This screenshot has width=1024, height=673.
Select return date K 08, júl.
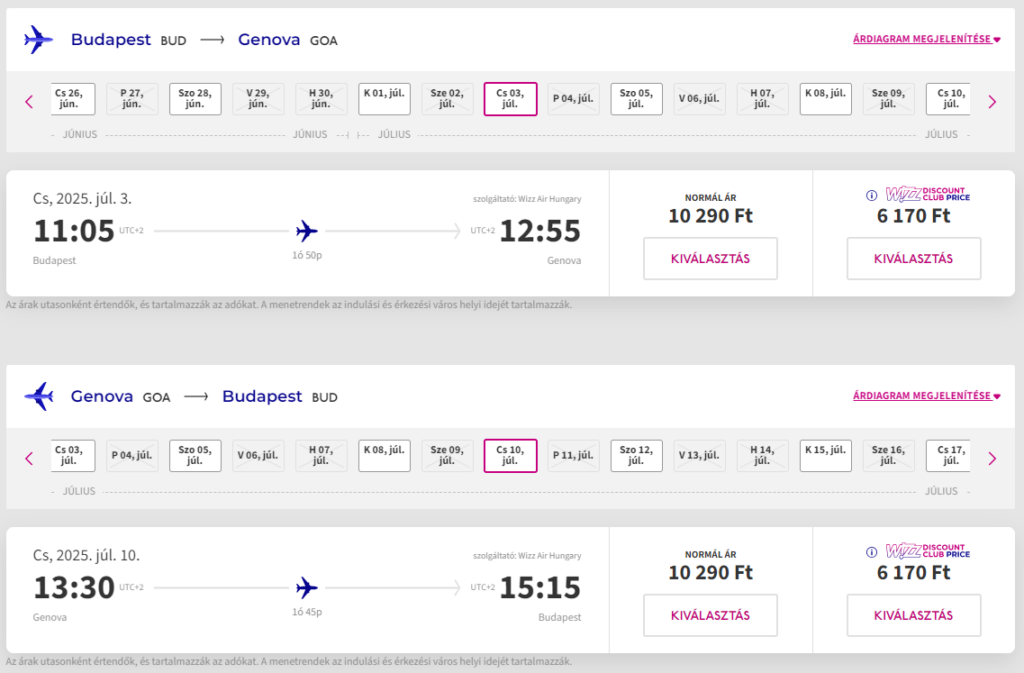(384, 456)
